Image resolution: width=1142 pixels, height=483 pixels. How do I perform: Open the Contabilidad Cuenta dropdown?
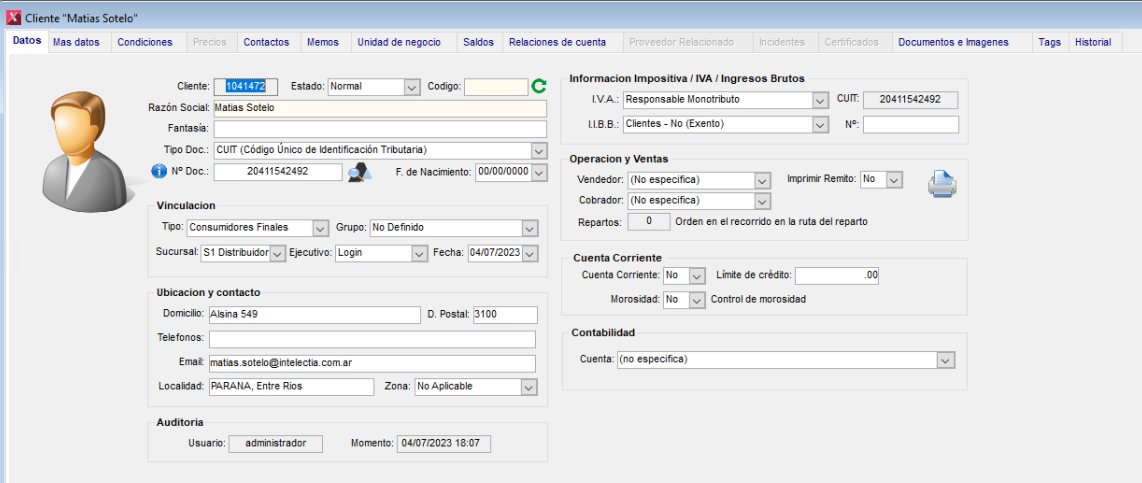pos(943,360)
